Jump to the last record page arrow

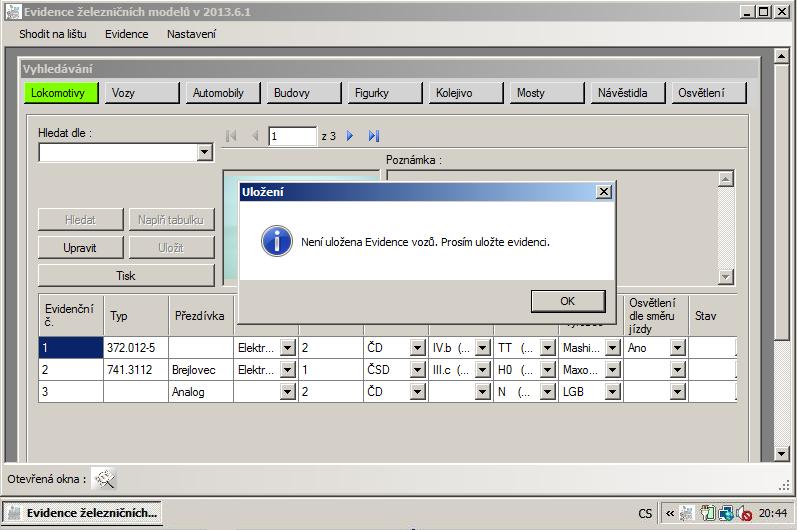[x=374, y=136]
